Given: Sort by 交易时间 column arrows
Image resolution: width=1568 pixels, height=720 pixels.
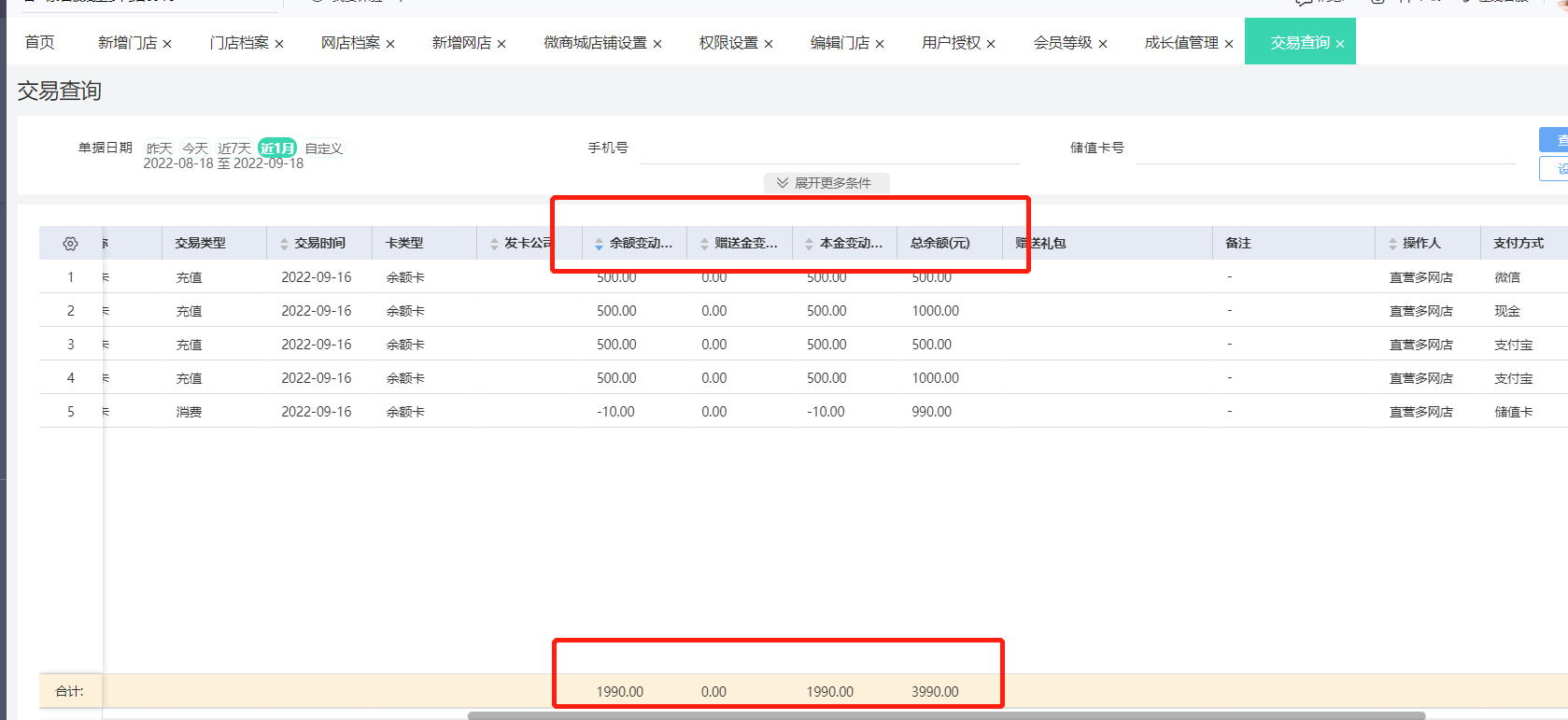Looking at the screenshot, I should [x=285, y=244].
